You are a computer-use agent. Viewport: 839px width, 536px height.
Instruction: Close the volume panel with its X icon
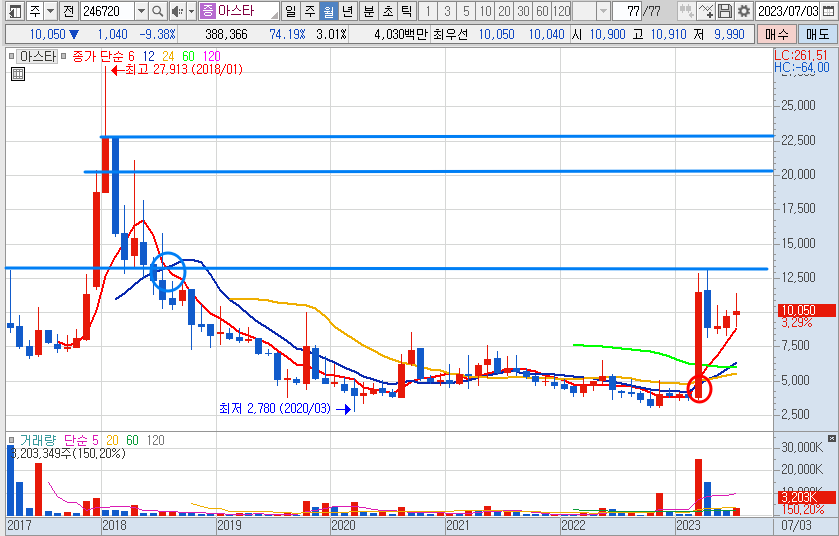(x=832, y=439)
